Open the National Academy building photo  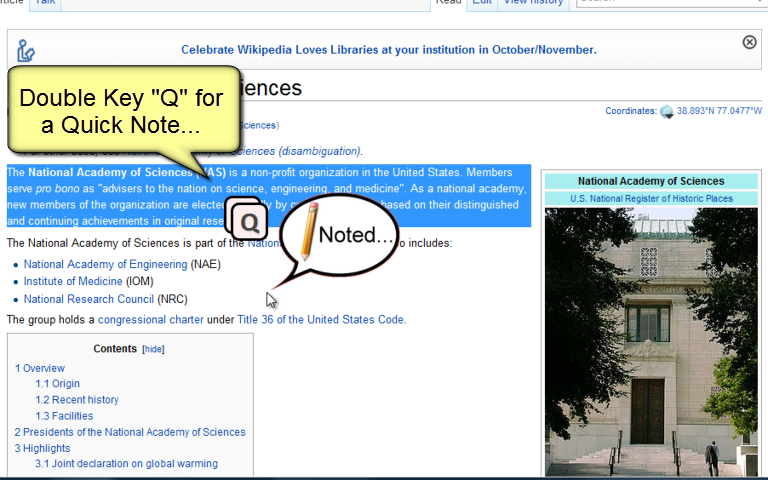(x=651, y=341)
